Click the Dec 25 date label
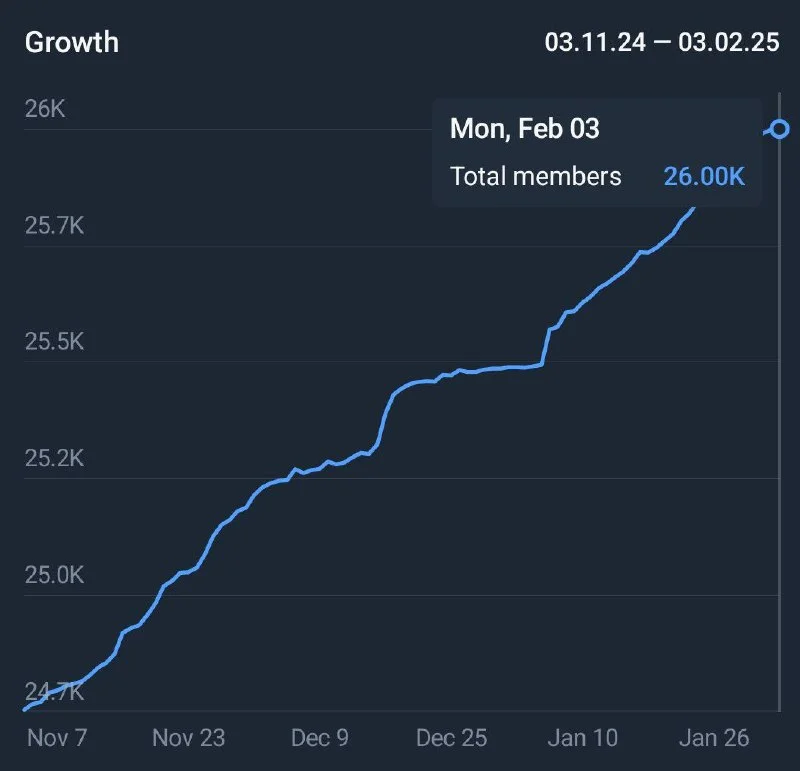 (451, 738)
